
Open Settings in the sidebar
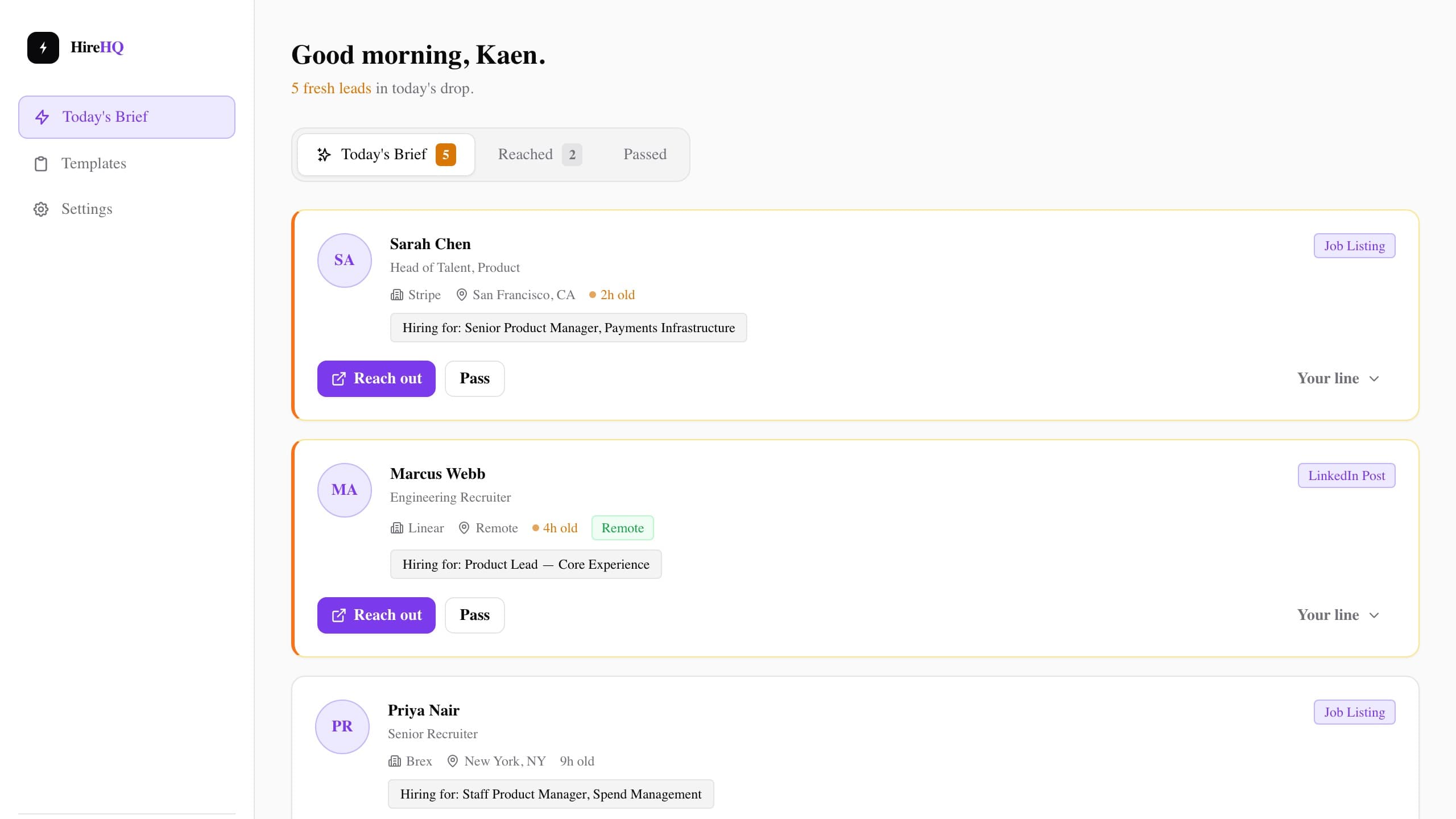pos(127,209)
